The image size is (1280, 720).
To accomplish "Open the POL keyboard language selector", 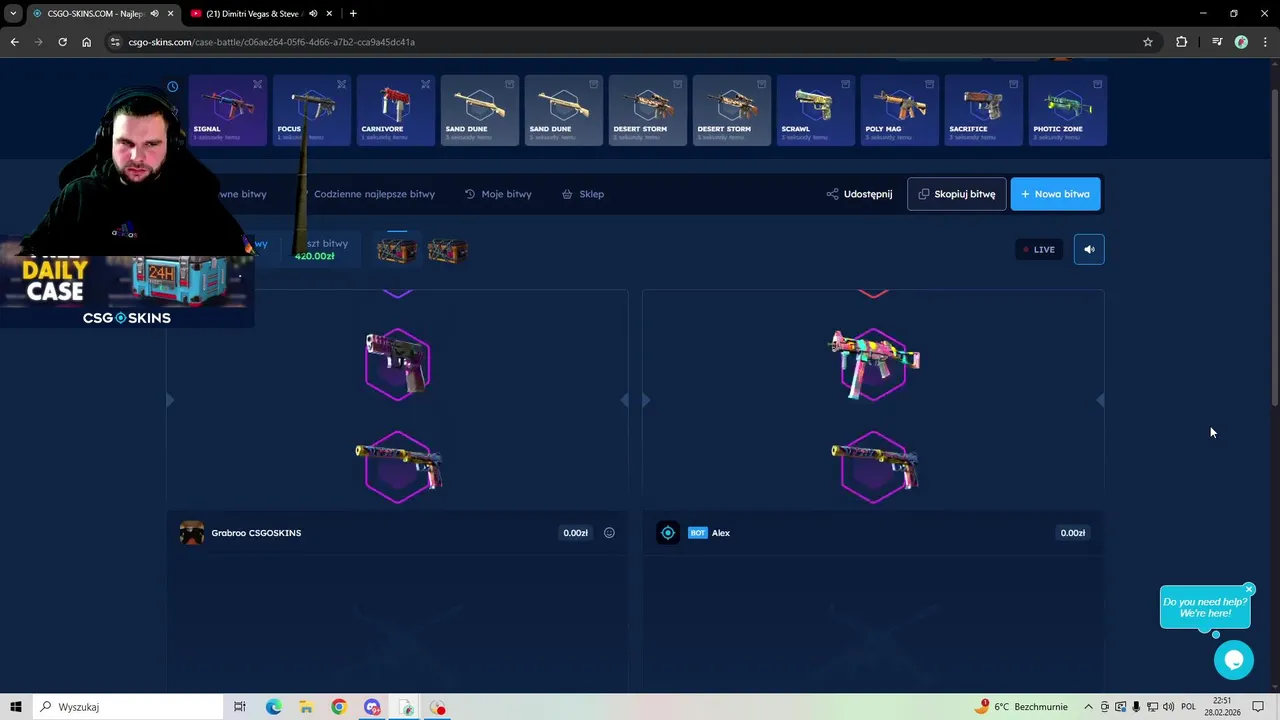I will click(x=1188, y=707).
